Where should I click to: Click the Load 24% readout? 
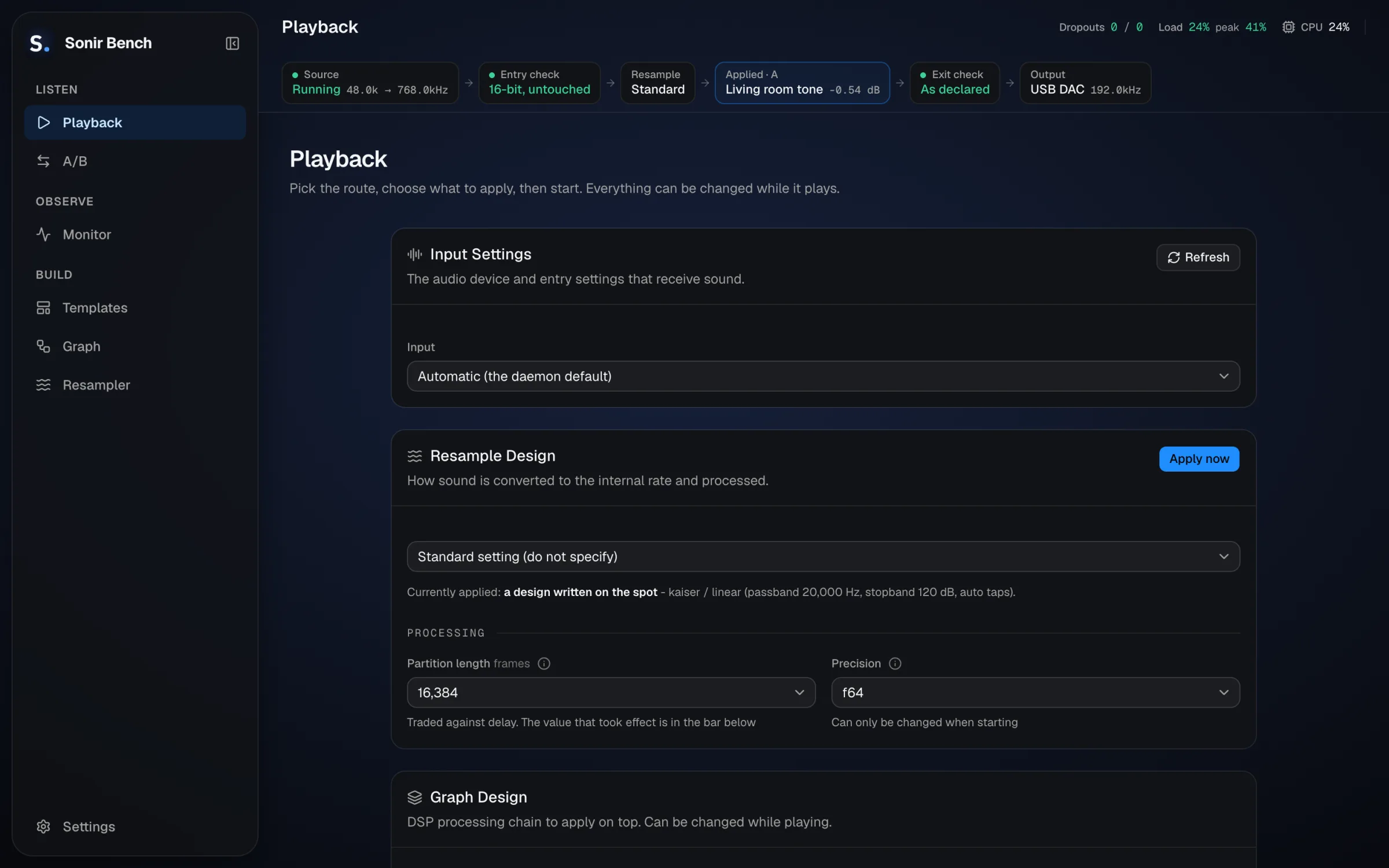tap(1184, 27)
